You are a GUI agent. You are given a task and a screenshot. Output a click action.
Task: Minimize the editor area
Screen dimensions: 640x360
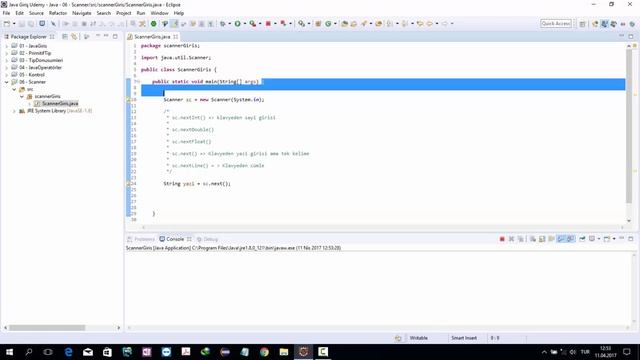click(x=622, y=36)
